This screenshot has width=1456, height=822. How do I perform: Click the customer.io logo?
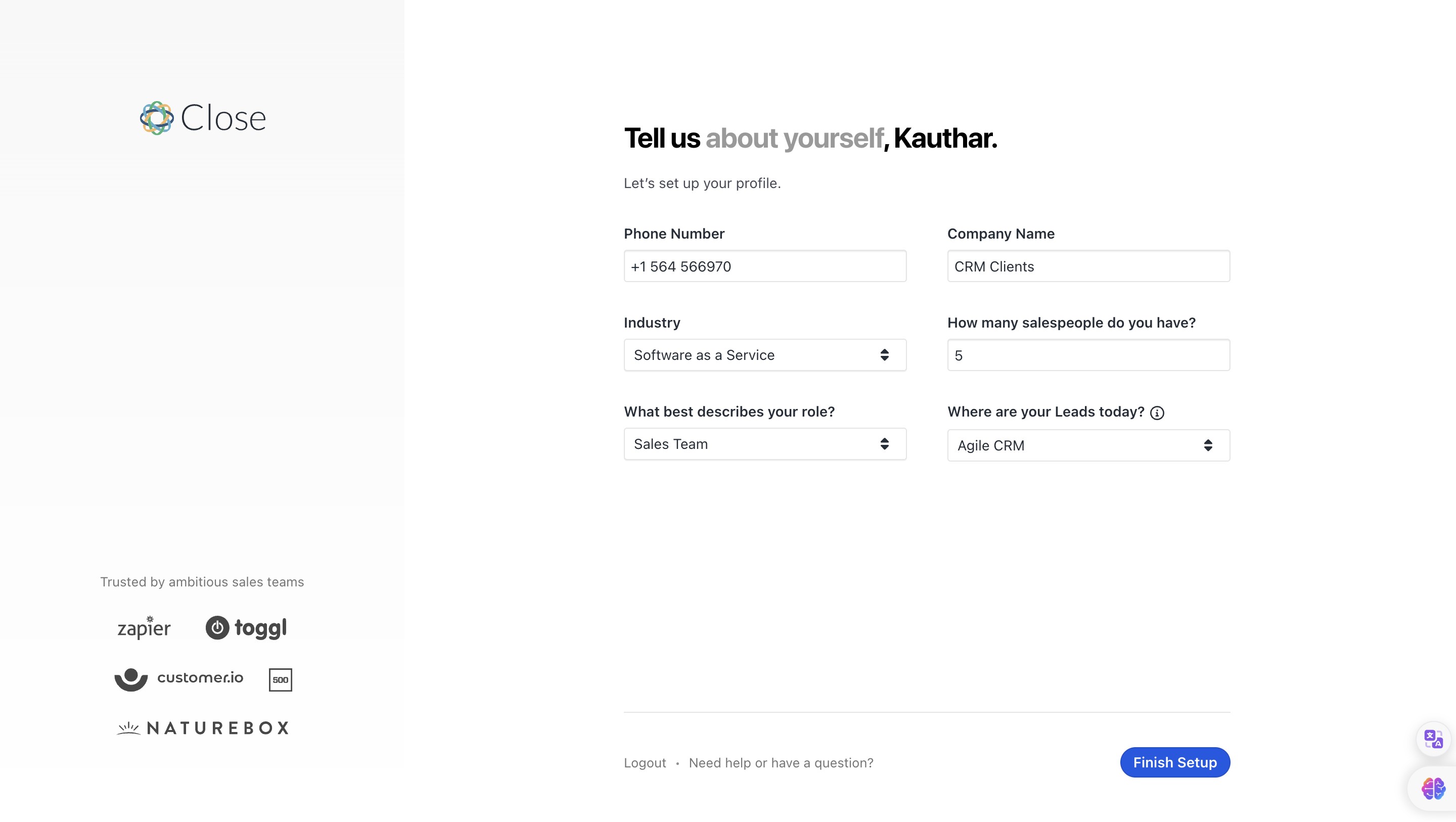pos(178,678)
